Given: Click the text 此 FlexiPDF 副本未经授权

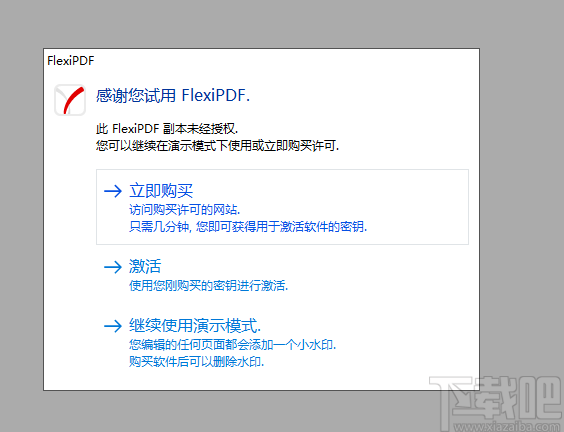Looking at the screenshot, I should 167,129.
